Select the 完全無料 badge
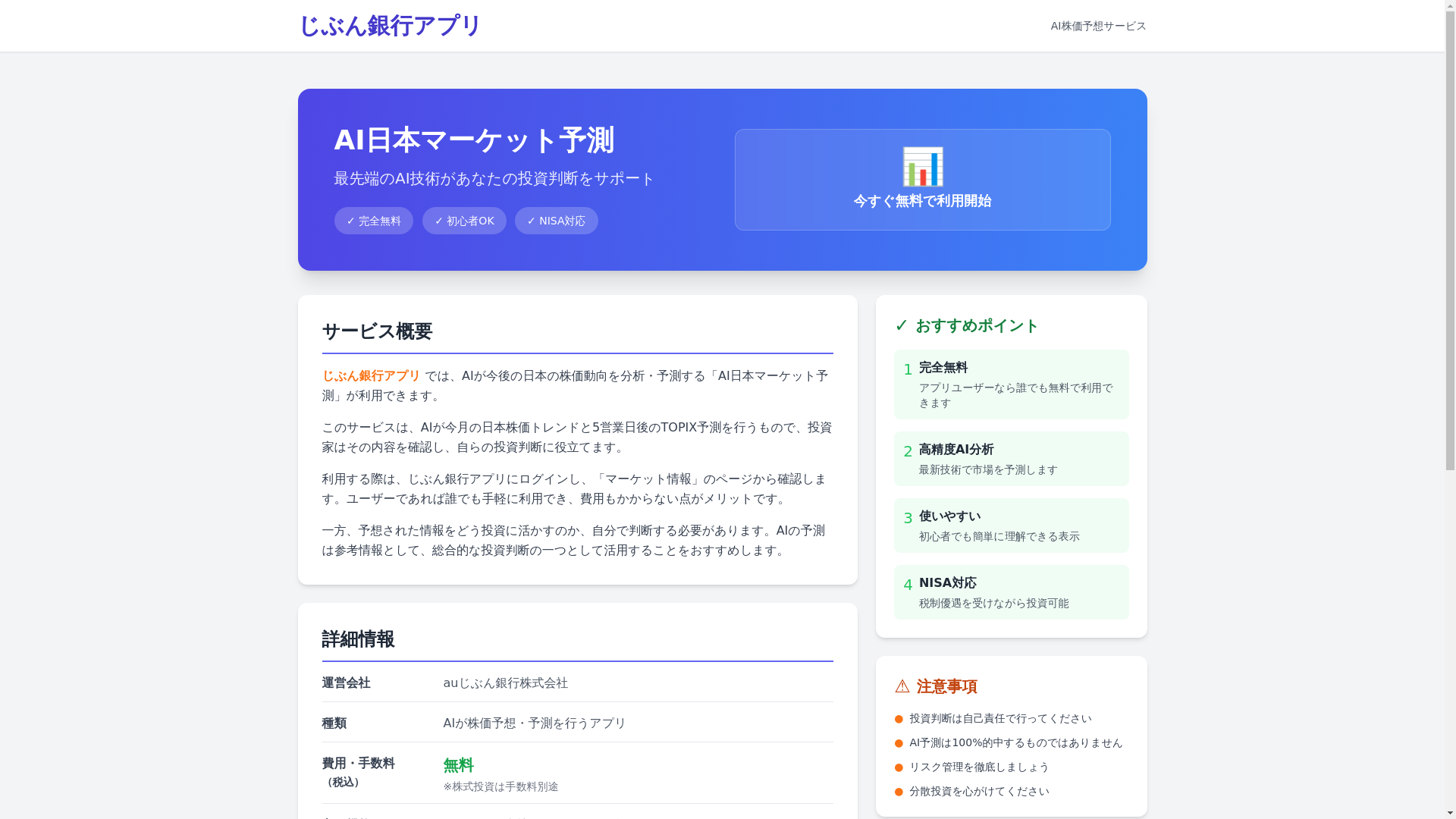The image size is (1456, 819). coord(373,221)
